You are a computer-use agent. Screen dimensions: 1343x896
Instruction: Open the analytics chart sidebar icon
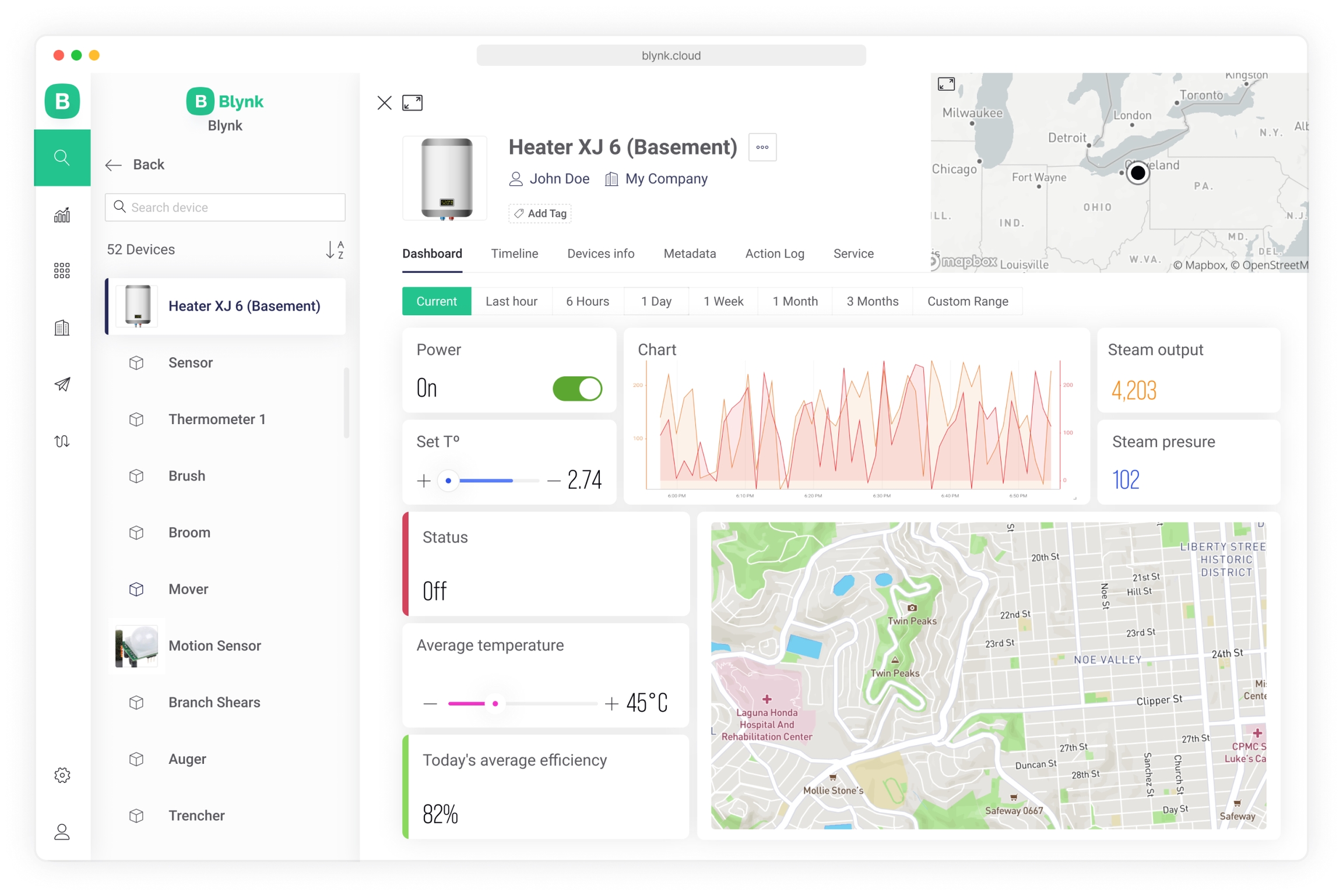click(x=62, y=215)
